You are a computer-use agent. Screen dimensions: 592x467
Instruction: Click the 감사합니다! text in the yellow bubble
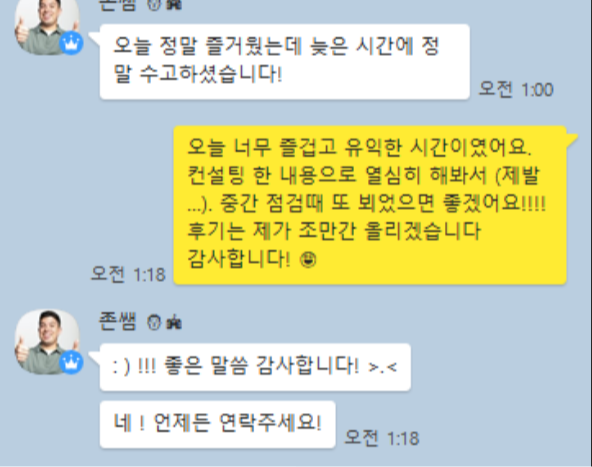point(239,259)
